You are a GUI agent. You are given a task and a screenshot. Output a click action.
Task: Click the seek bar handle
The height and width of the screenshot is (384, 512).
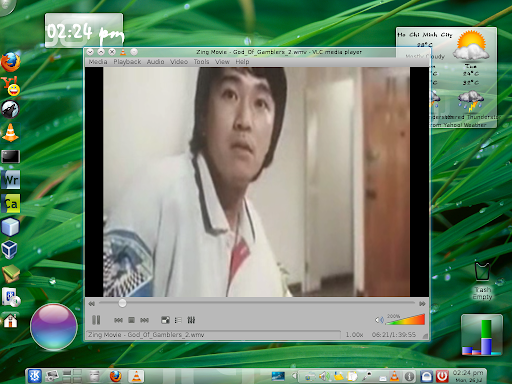(122, 303)
